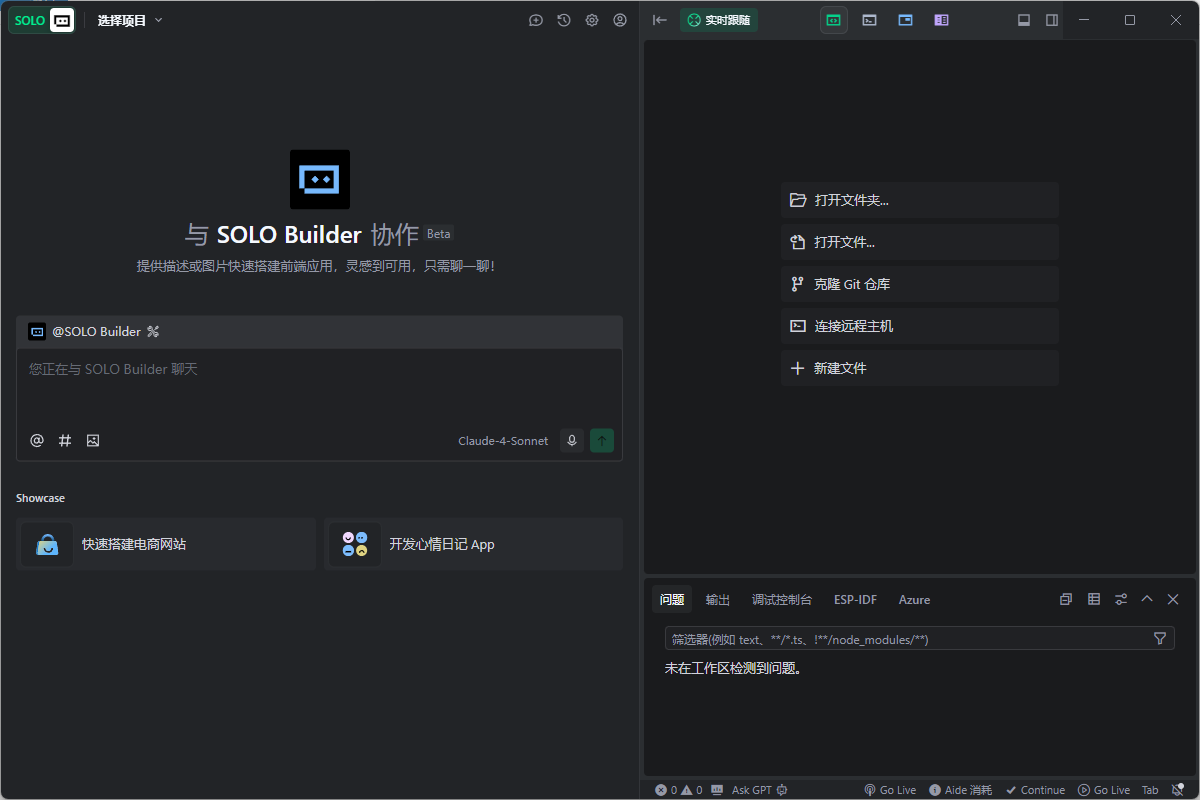The height and width of the screenshot is (800, 1200).
Task: Switch to the 问题 tab
Action: [x=672, y=600]
